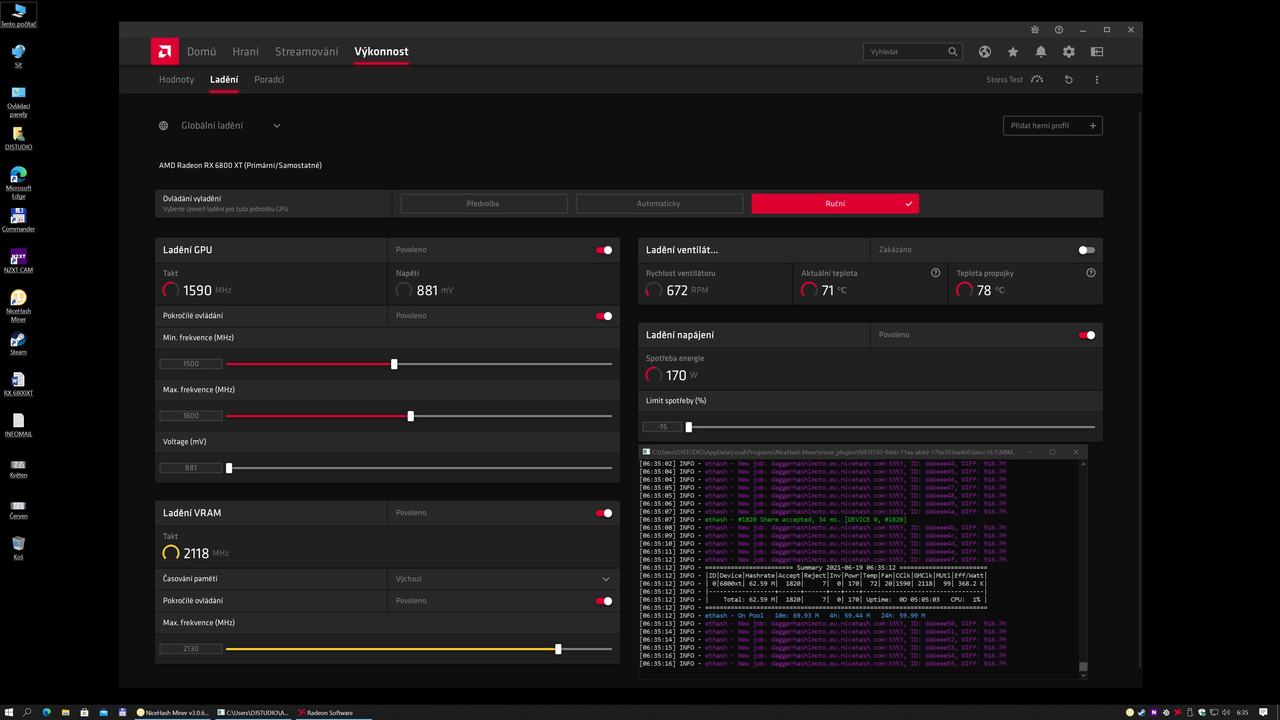1280x720 pixels.
Task: Launch the Stress Test gauge icon
Action: (1037, 79)
